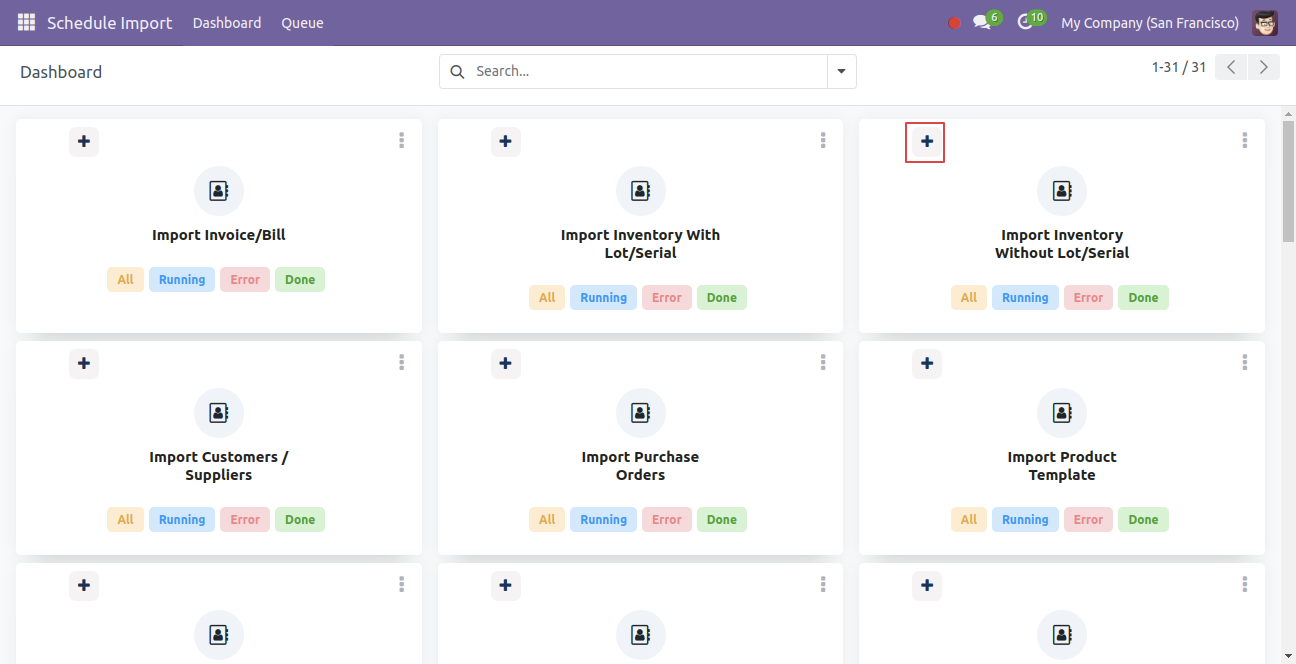The height and width of the screenshot is (664, 1296).
Task: Click the red recording indicator dot
Action: pyautogui.click(x=954, y=23)
